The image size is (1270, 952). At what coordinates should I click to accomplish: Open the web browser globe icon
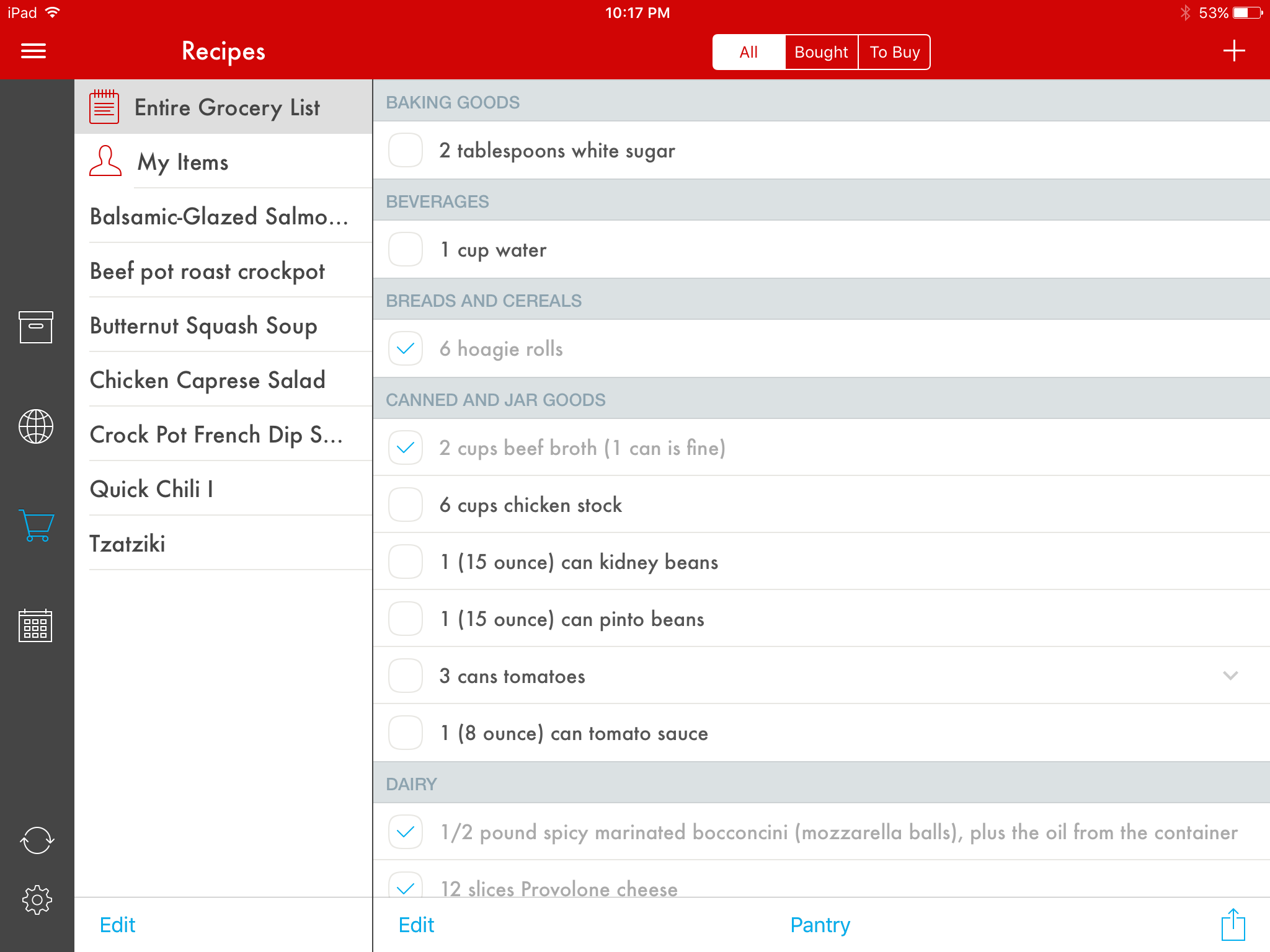(x=36, y=426)
